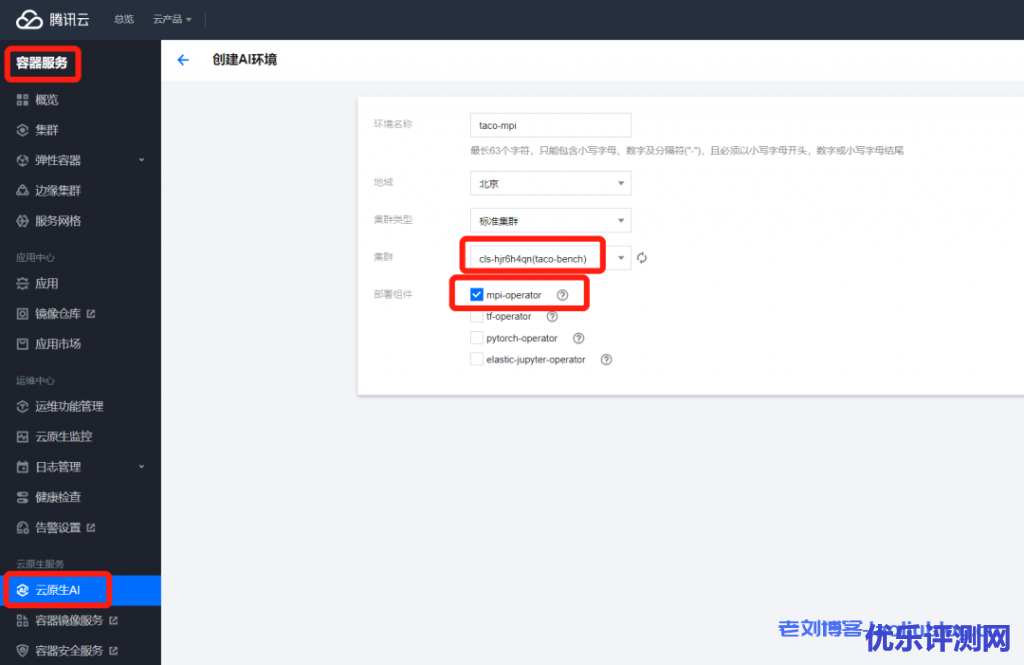This screenshot has height=665, width=1024.
Task: Click help icon next to tf-operator
Action: pyautogui.click(x=552, y=316)
